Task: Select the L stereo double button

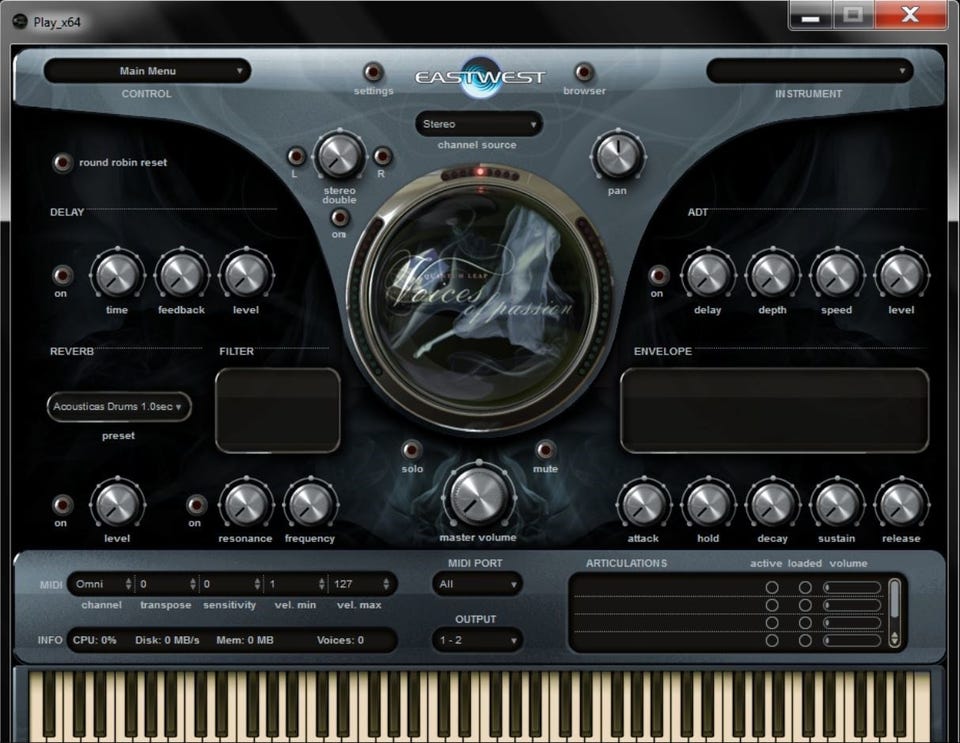Action: [296, 156]
